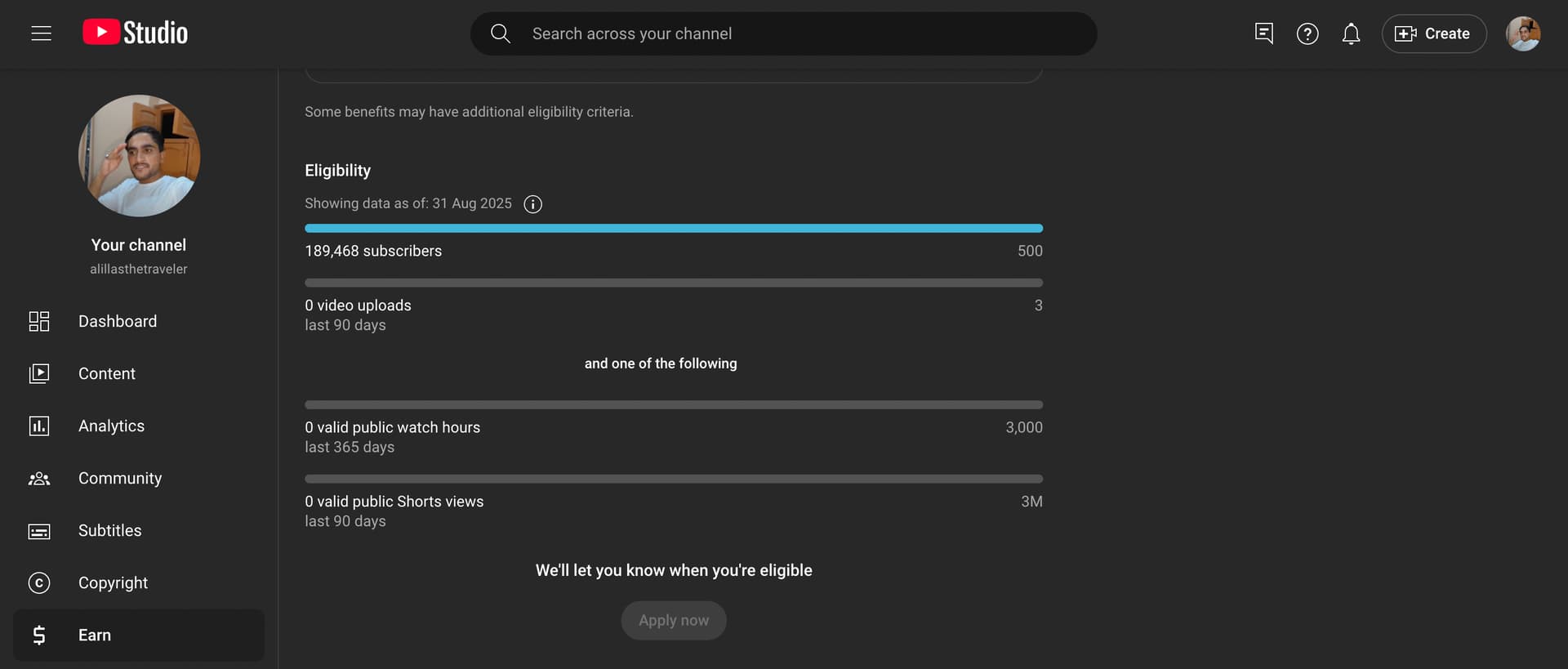
Task: Click the Community people icon
Action: click(x=39, y=479)
